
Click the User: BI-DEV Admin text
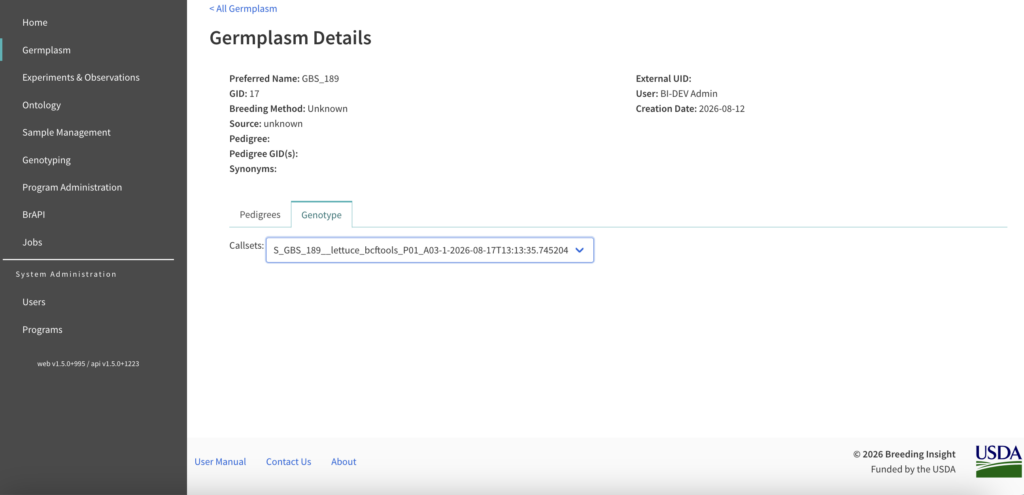[677, 93]
